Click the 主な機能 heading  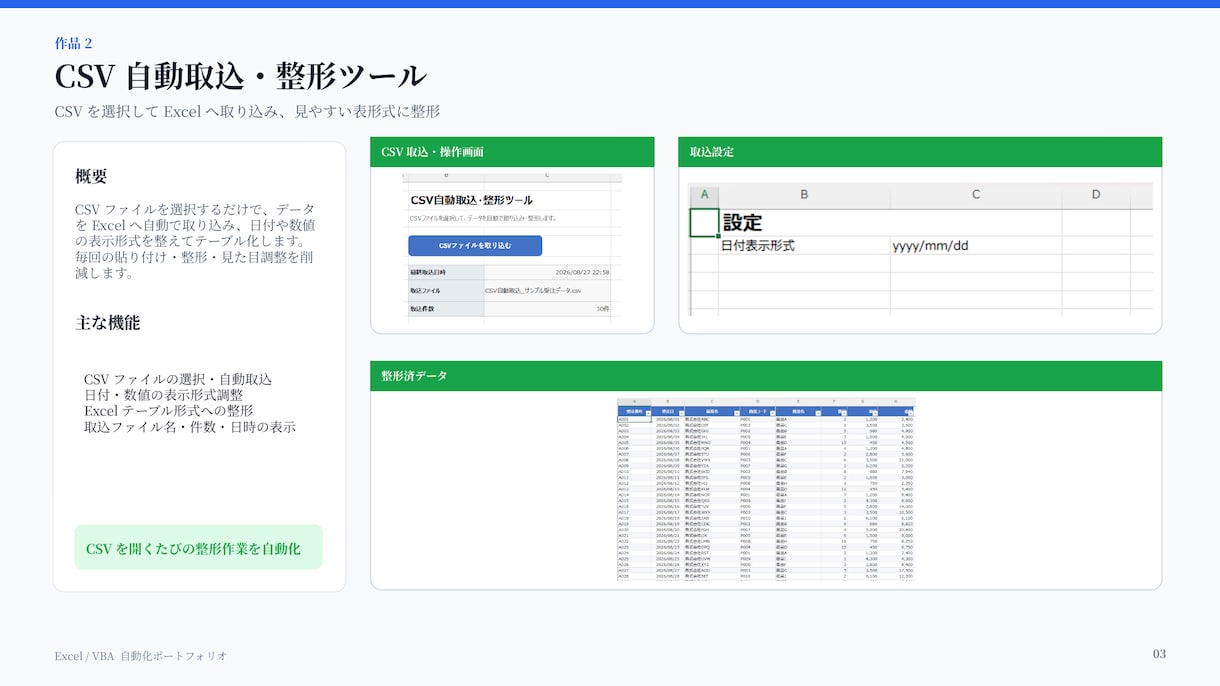(107, 323)
